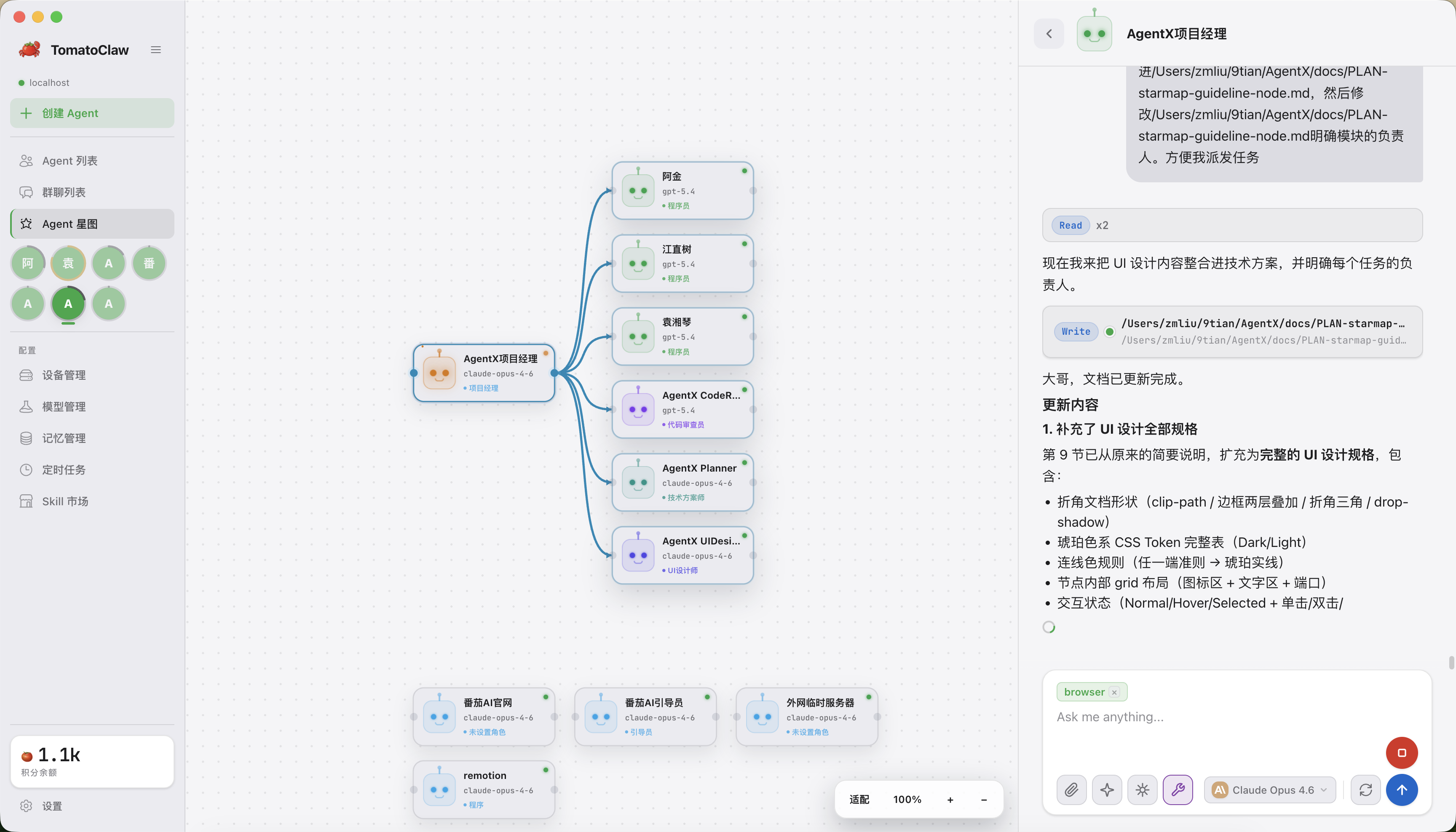Click the sparkle star icon in chat toolbar
The image size is (1456, 832).
click(1107, 790)
